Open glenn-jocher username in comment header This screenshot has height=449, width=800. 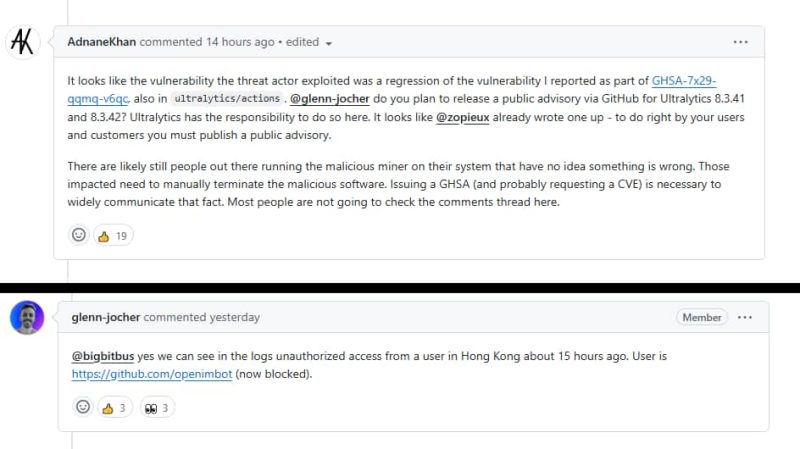[106, 317]
